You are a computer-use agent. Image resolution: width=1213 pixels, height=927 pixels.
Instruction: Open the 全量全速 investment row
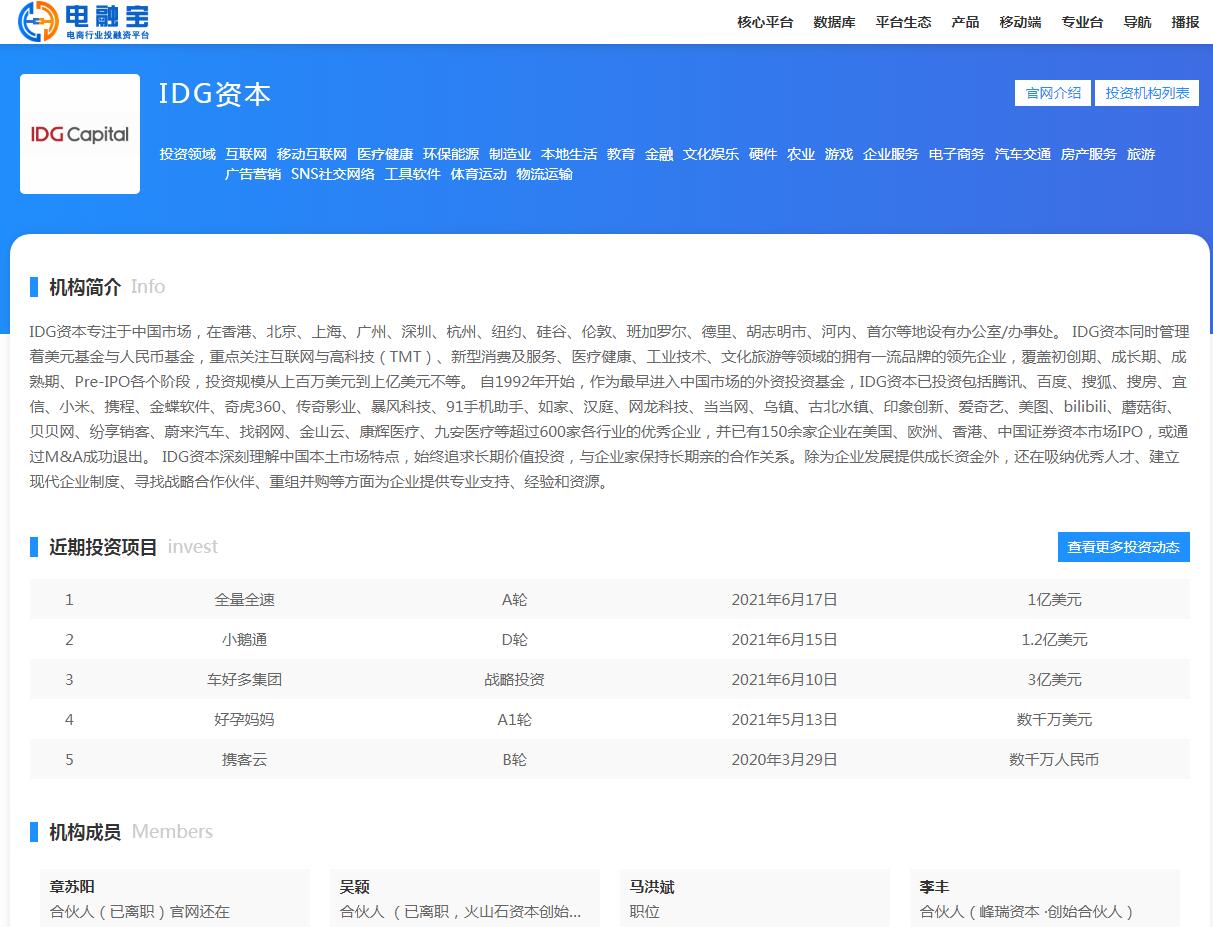click(x=610, y=599)
